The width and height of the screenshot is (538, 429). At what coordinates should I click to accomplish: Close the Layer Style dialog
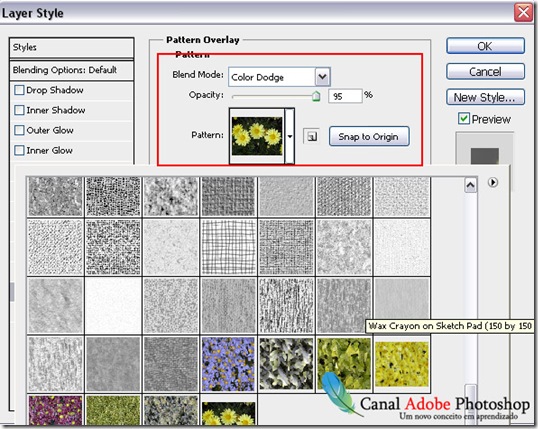pos(523,13)
